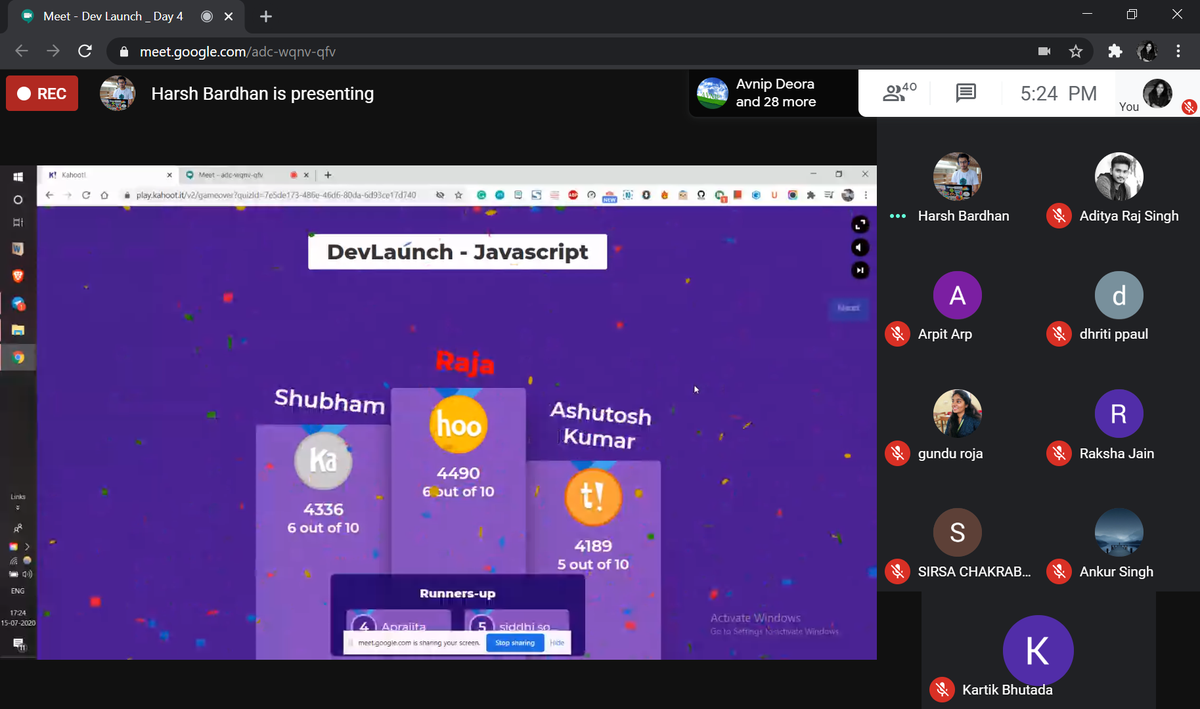This screenshot has height=709, width=1200.
Task: Select Ankur Singh's profile photo
Action: [1119, 532]
